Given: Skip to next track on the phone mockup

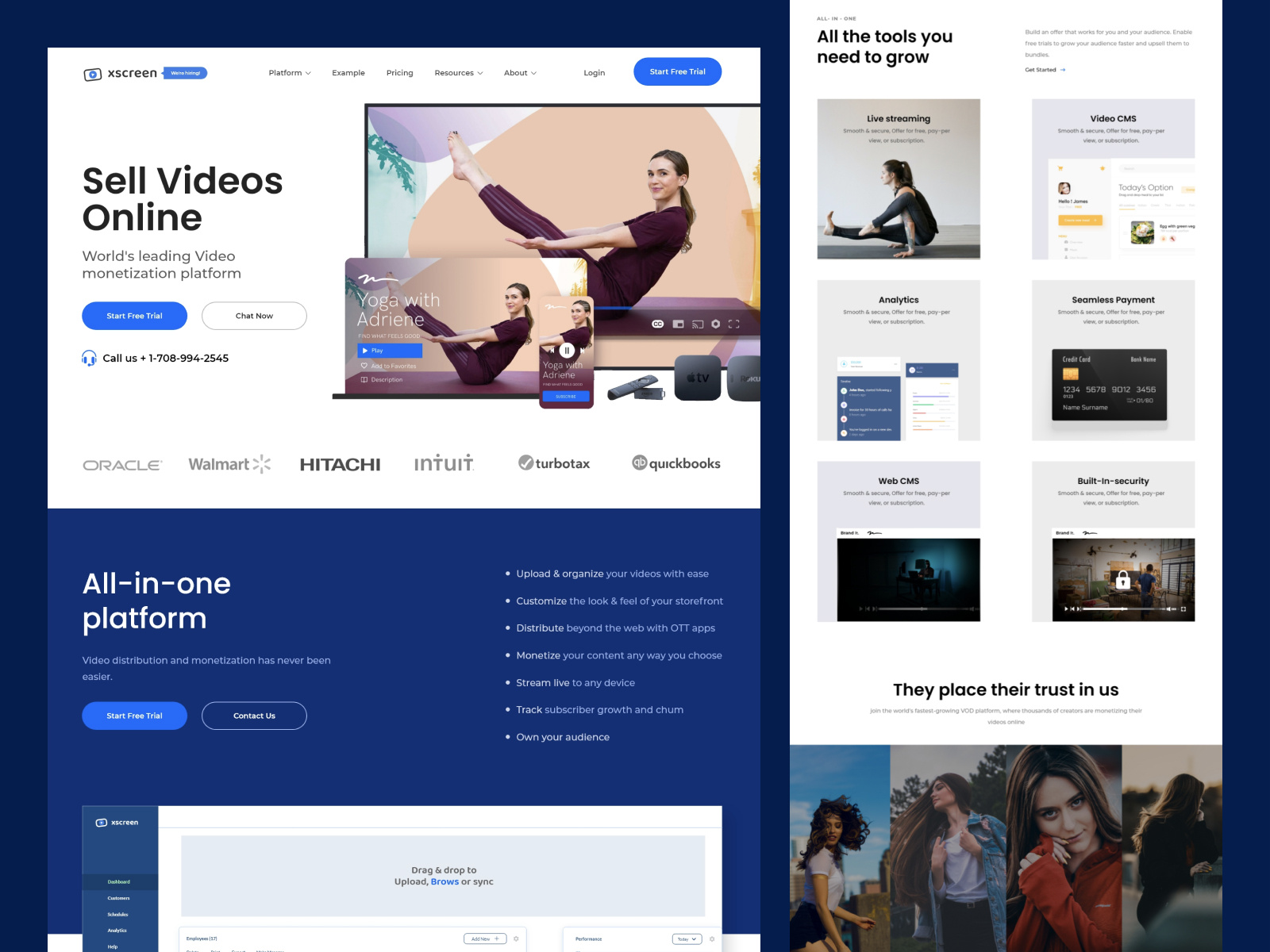Looking at the screenshot, I should [x=581, y=351].
